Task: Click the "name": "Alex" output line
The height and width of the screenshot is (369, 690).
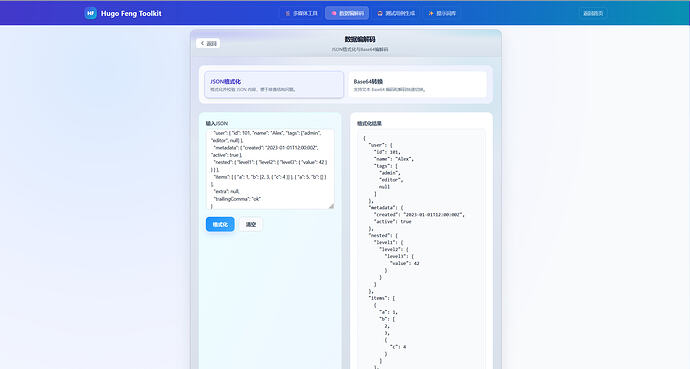Action: pos(394,159)
